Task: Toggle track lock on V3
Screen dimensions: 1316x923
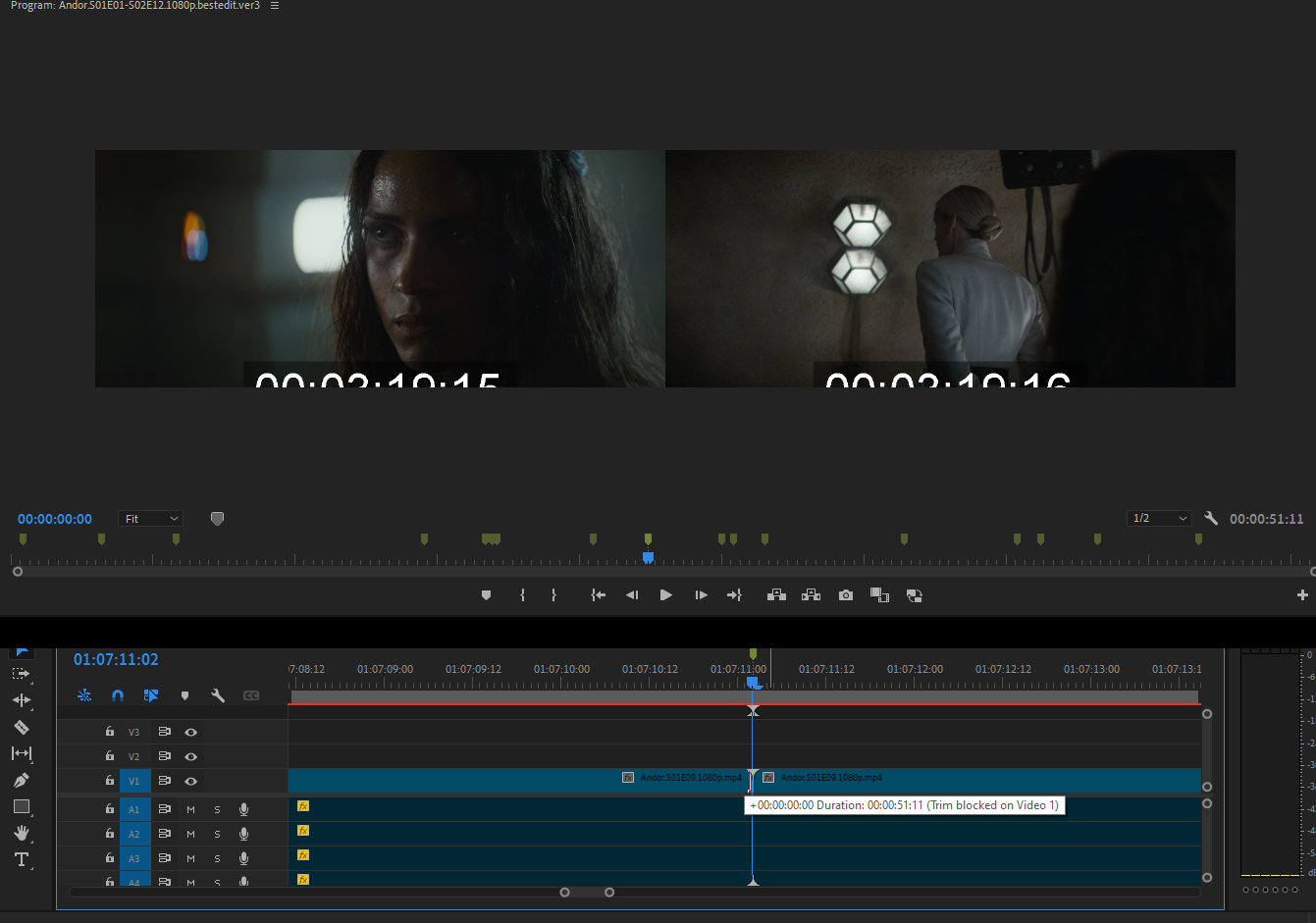Action: pos(110,732)
